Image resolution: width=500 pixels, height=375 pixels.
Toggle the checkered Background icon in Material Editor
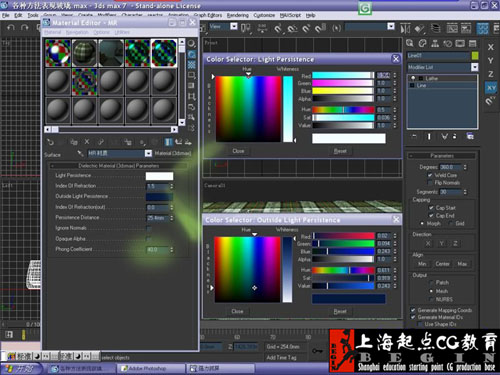click(x=192, y=65)
